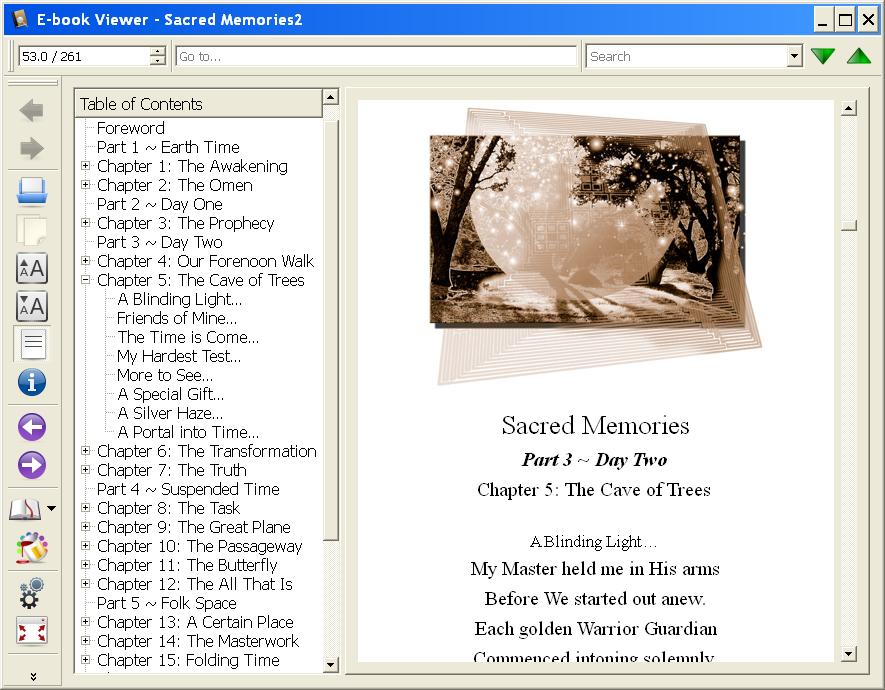
Task: Open Chapter 15: Folding Time
Action: click(188, 660)
